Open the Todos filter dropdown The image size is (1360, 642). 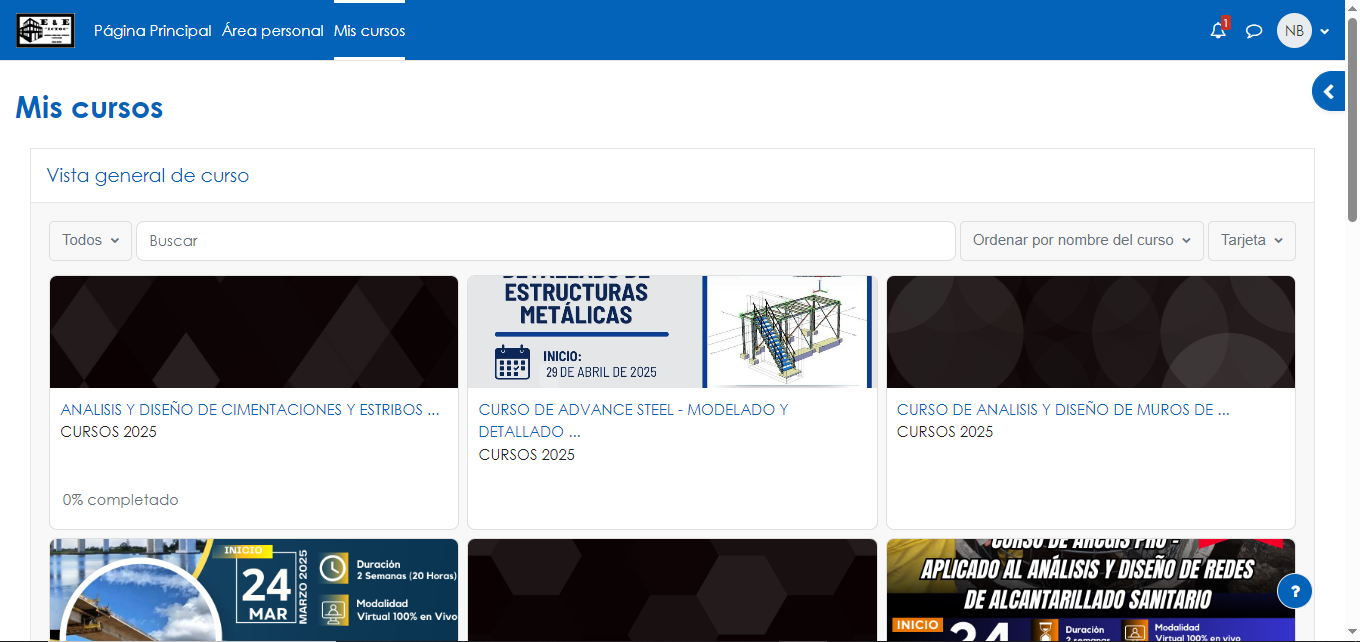click(90, 241)
